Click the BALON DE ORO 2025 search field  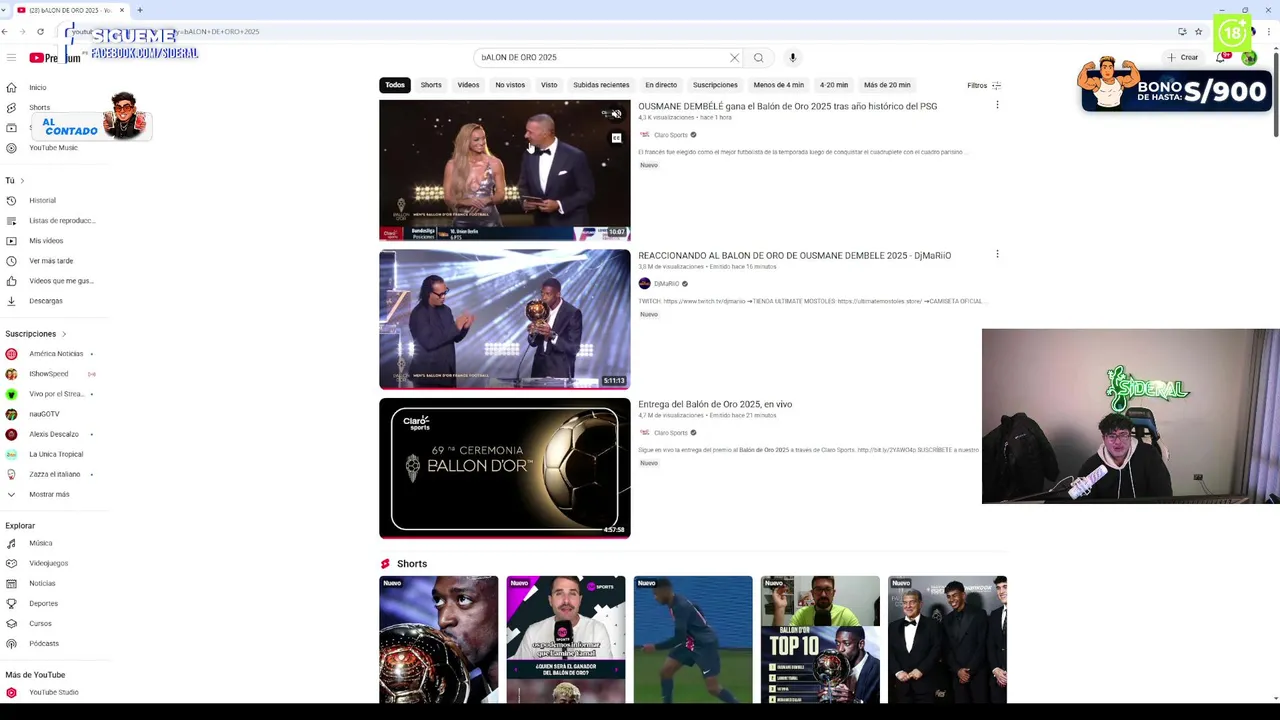click(x=600, y=58)
